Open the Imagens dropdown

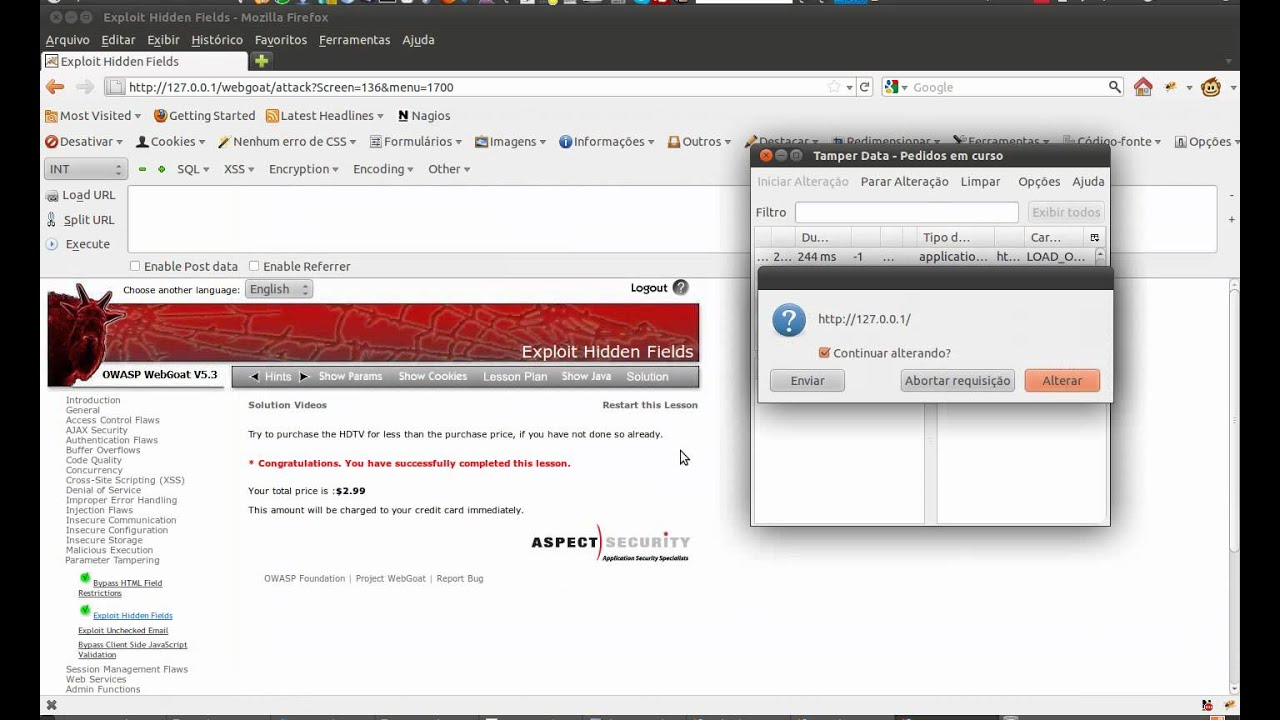click(511, 142)
